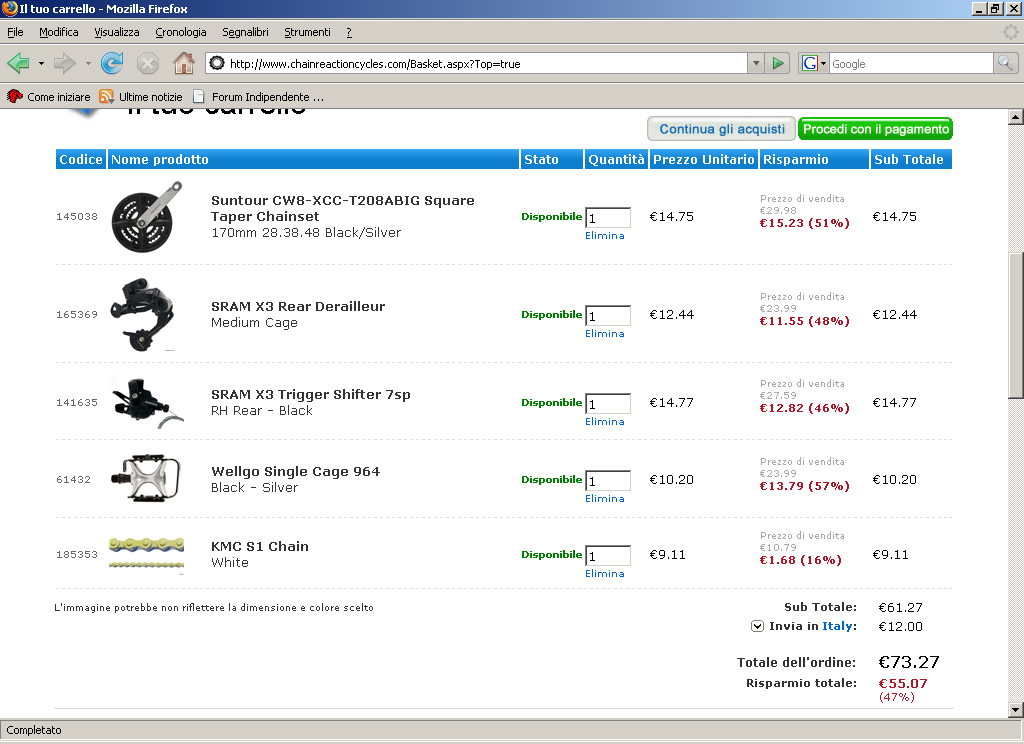The height and width of the screenshot is (744, 1024).
Task: Click the total savings €55.07
Action: pos(903,683)
